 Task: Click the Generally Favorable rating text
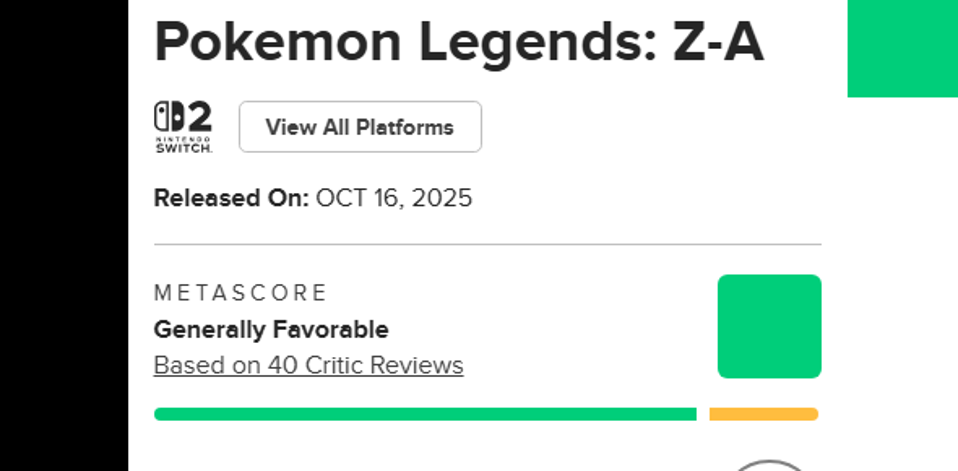click(x=270, y=329)
